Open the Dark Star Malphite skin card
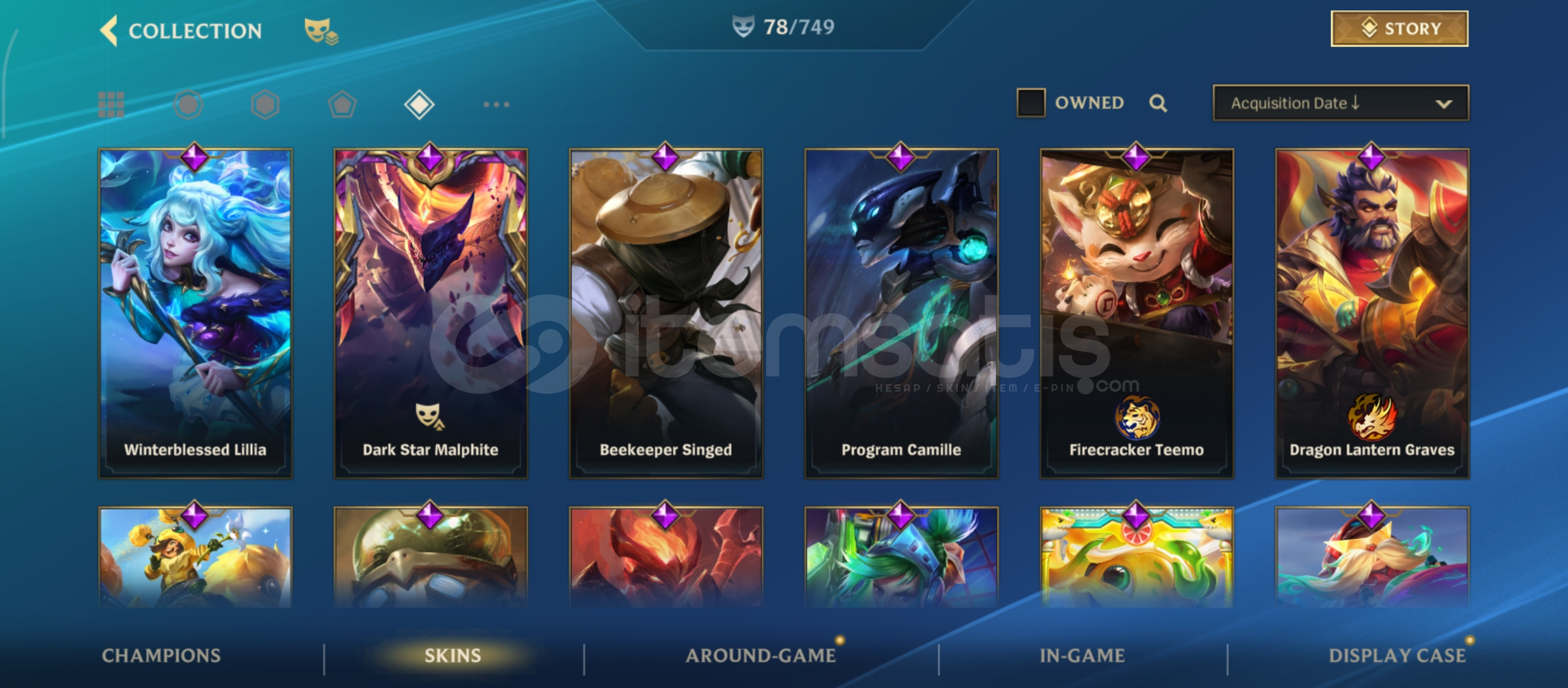The height and width of the screenshot is (688, 1568). [430, 313]
